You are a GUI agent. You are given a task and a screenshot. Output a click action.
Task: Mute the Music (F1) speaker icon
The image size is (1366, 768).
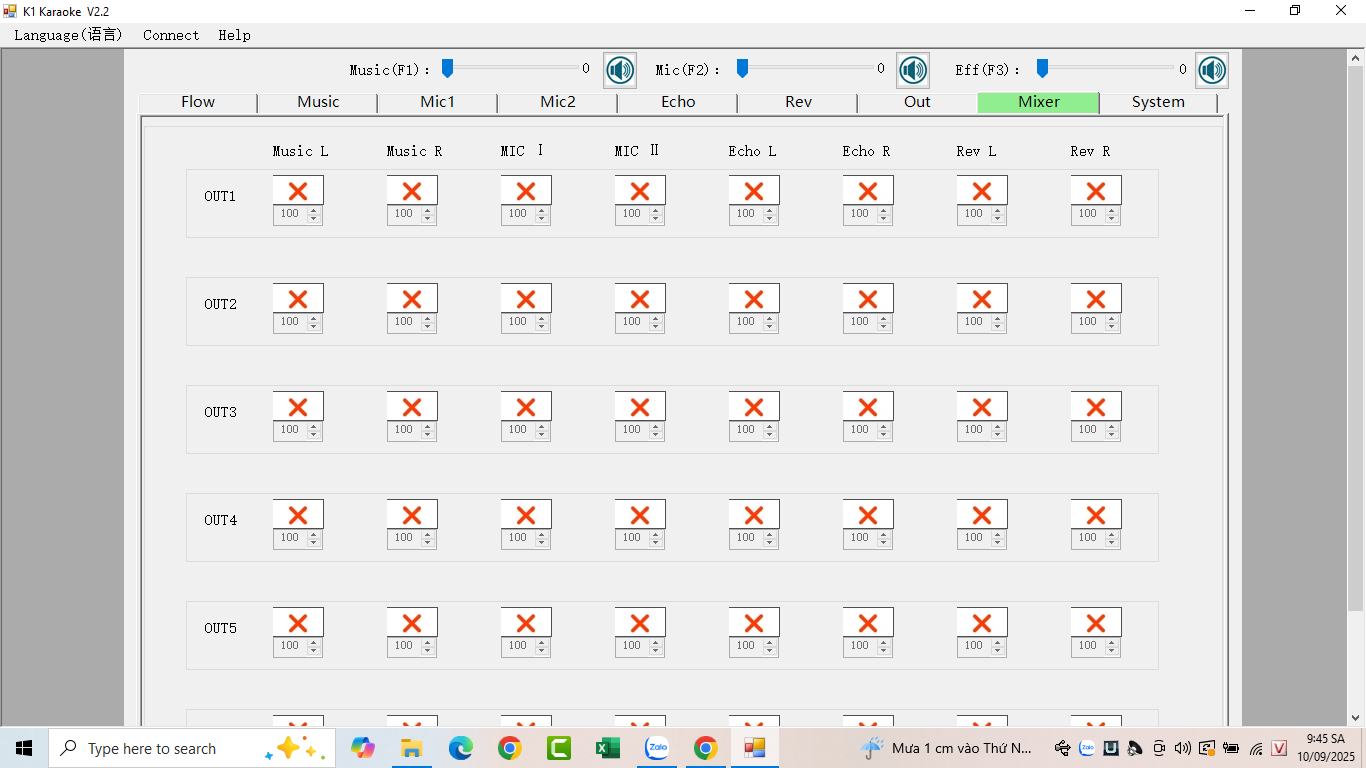(x=620, y=70)
